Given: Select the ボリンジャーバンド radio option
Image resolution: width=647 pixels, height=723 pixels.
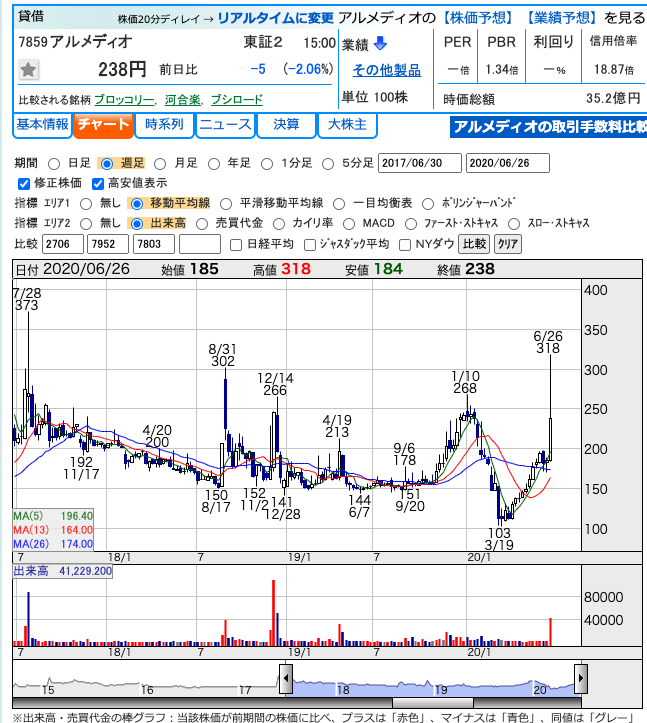Looking at the screenshot, I should [x=428, y=204].
